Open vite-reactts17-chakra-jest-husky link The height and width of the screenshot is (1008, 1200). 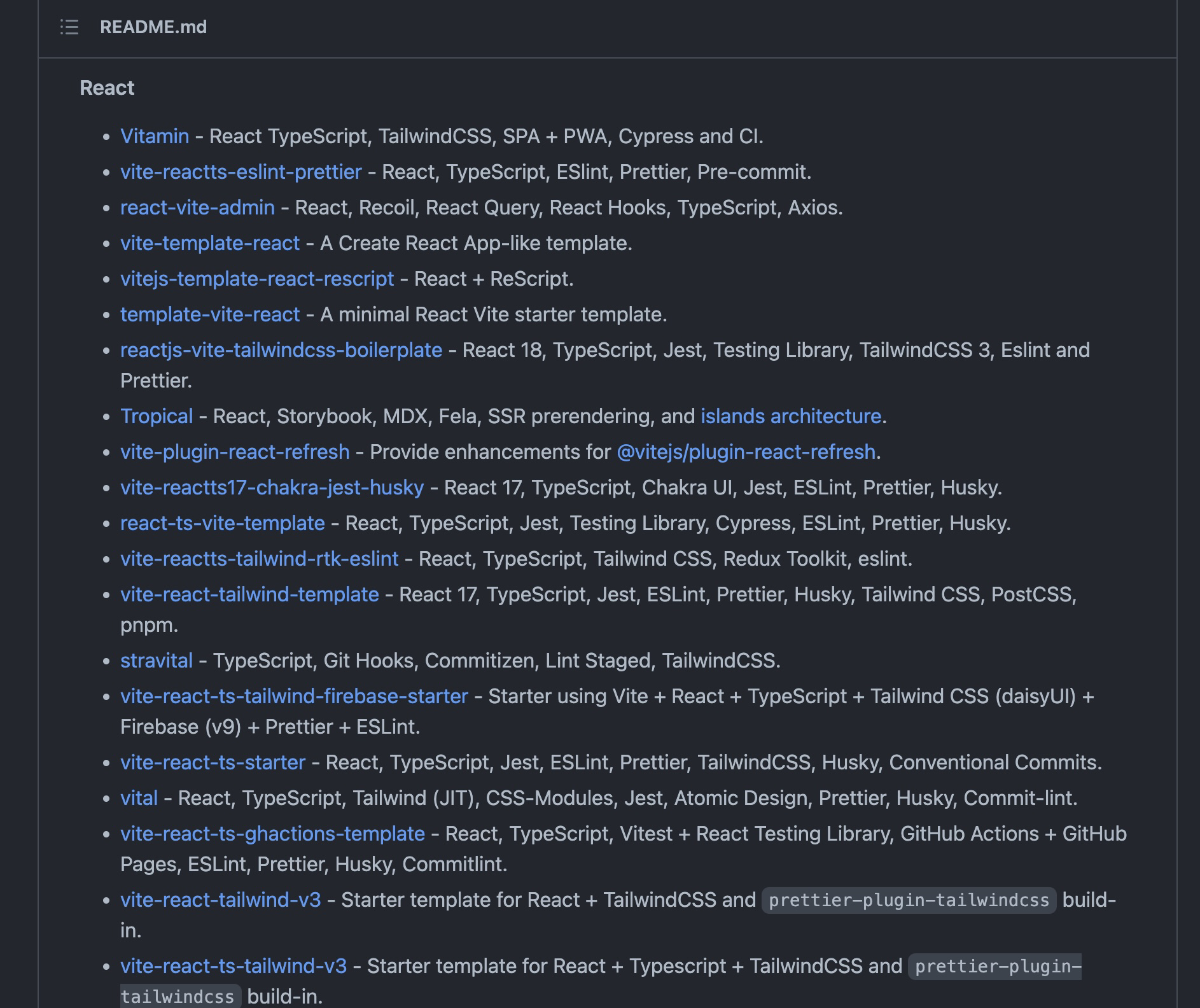[x=272, y=487]
